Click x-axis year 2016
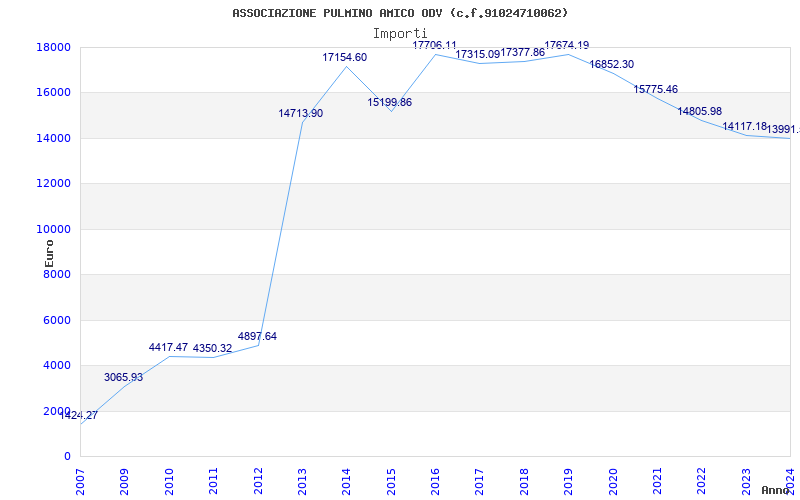The height and width of the screenshot is (500, 800). (x=435, y=481)
